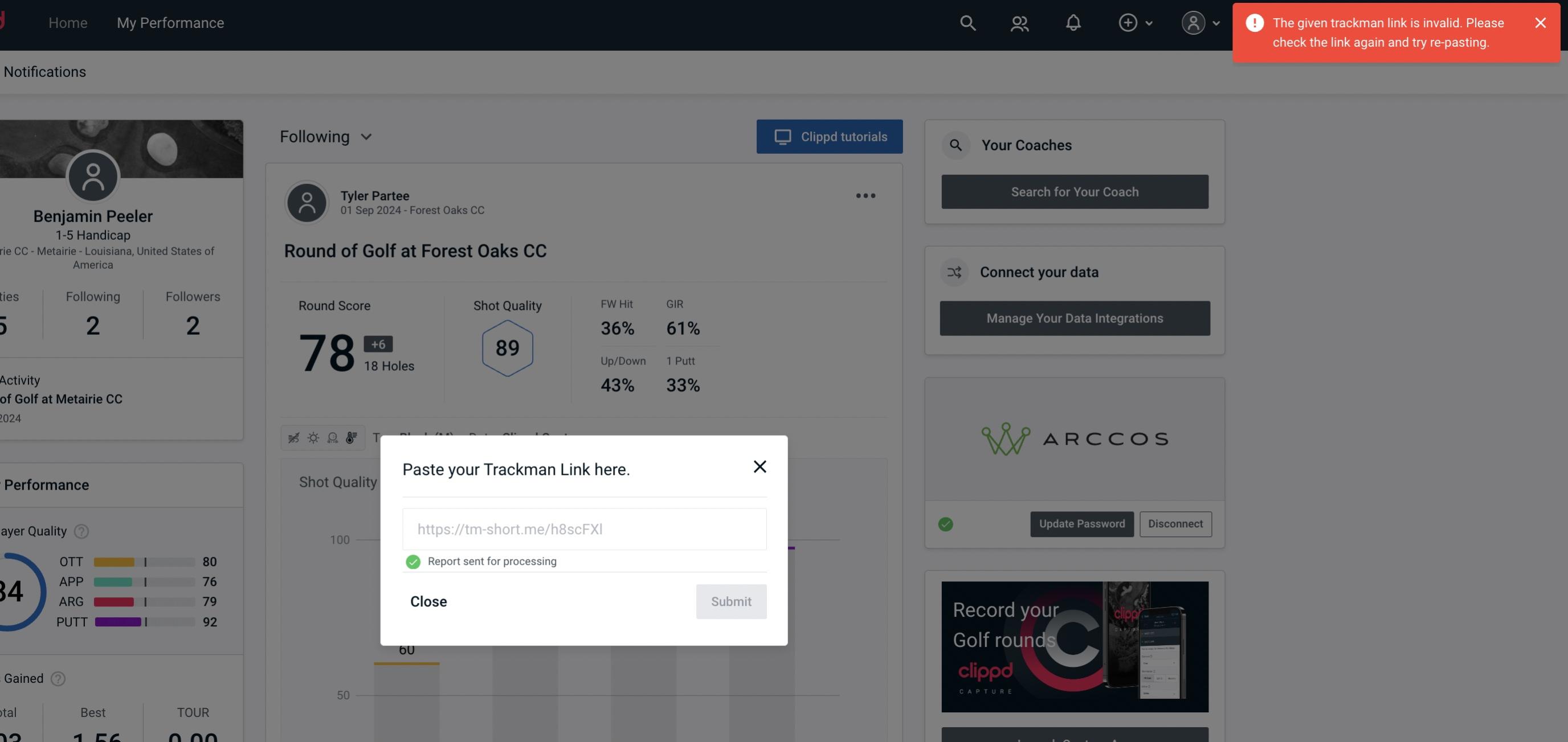Click Tyler Partee round three-dot menu
The width and height of the screenshot is (1568, 742).
coord(865,196)
